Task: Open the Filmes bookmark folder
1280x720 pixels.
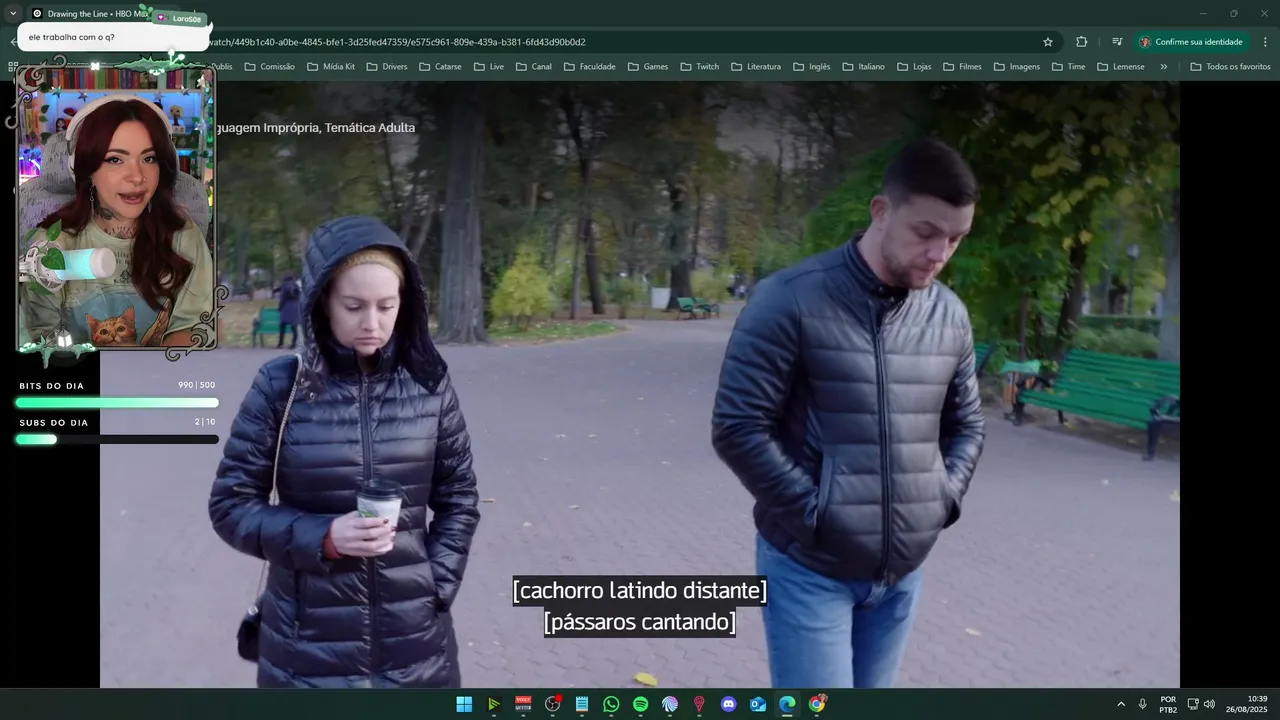Action: pyautogui.click(x=961, y=67)
